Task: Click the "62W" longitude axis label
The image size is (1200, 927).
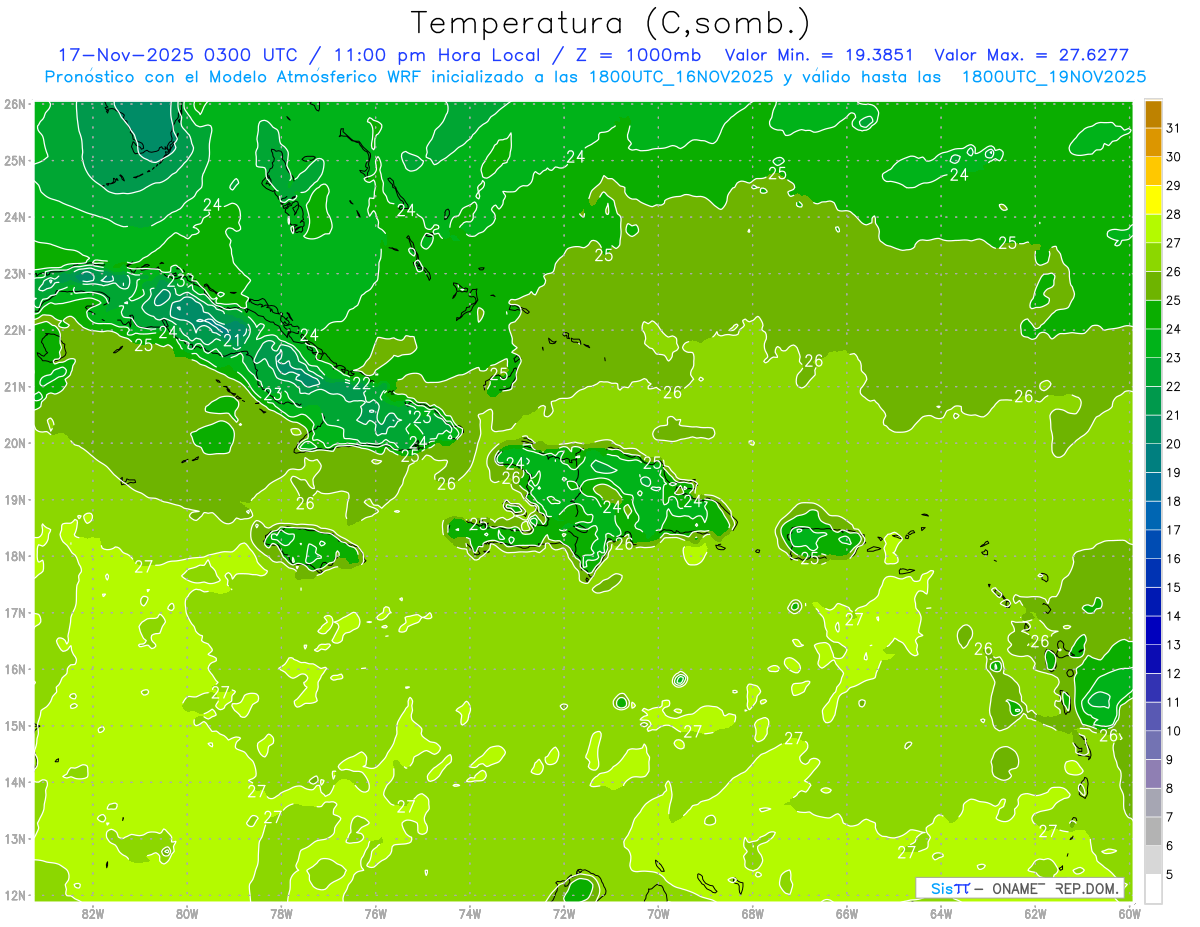Action: pos(1035,913)
